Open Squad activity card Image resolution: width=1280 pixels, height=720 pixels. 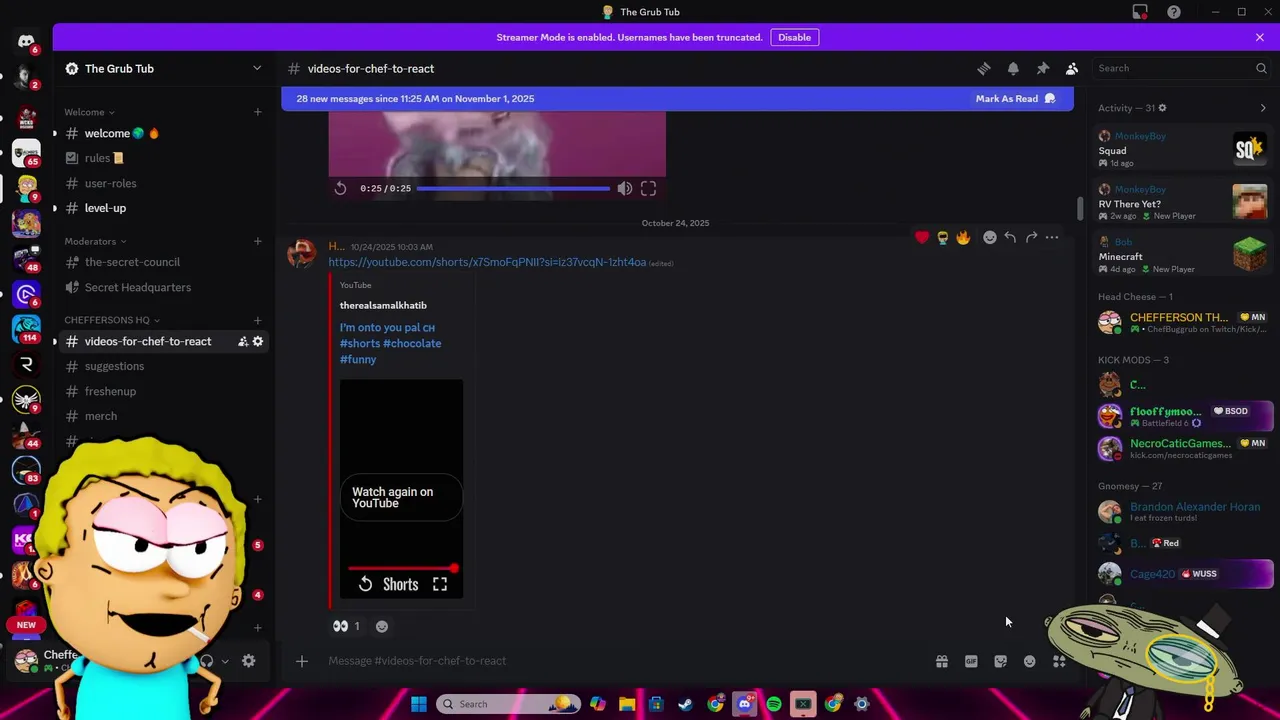point(1182,150)
